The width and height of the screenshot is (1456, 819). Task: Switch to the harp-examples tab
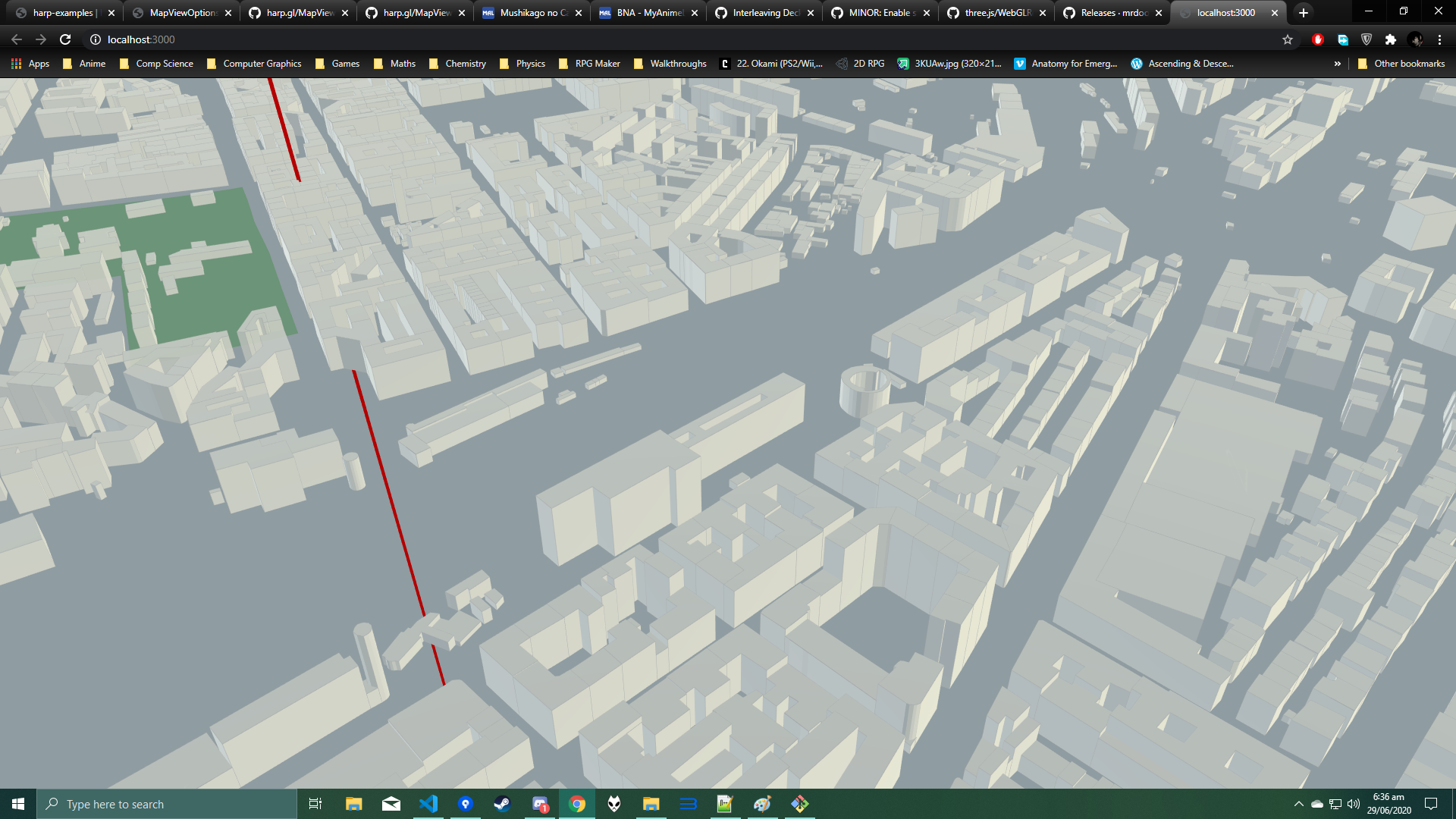pyautogui.click(x=62, y=13)
